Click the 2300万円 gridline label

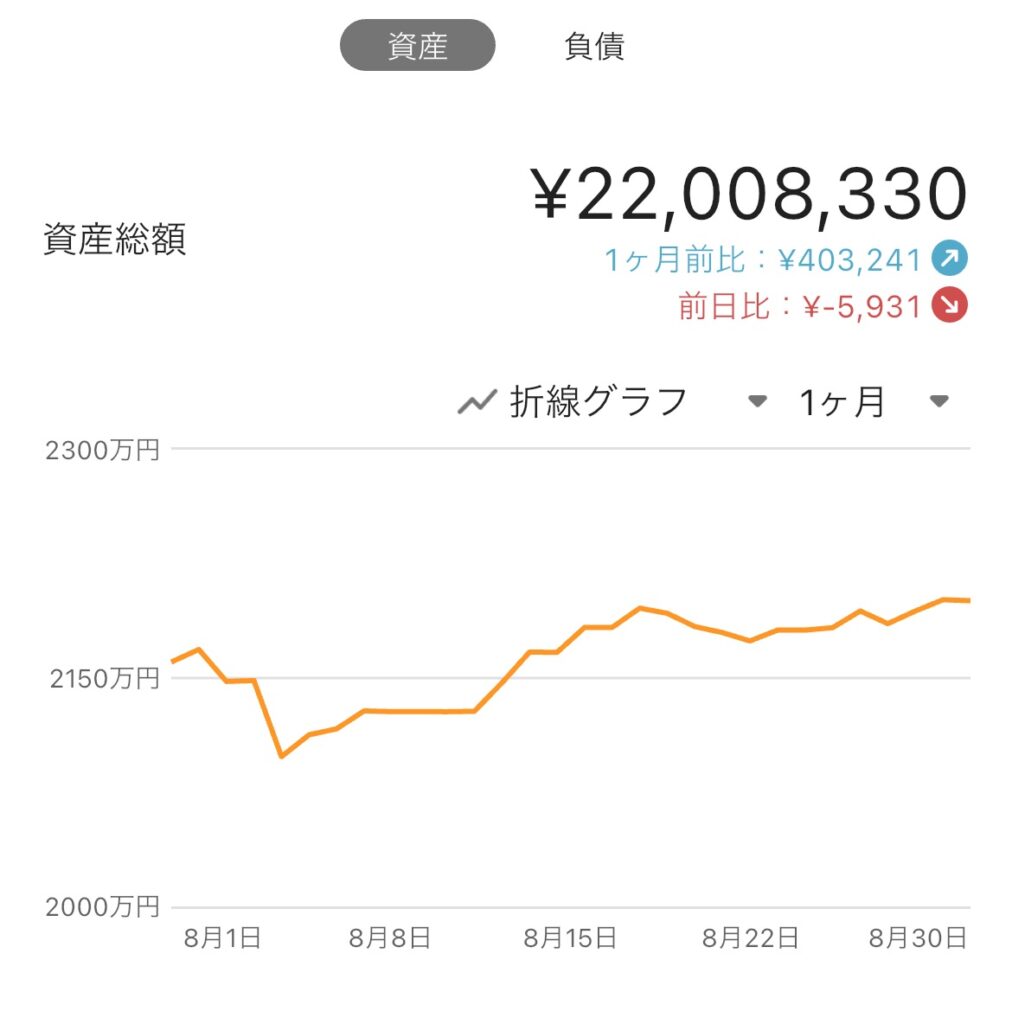tap(103, 450)
